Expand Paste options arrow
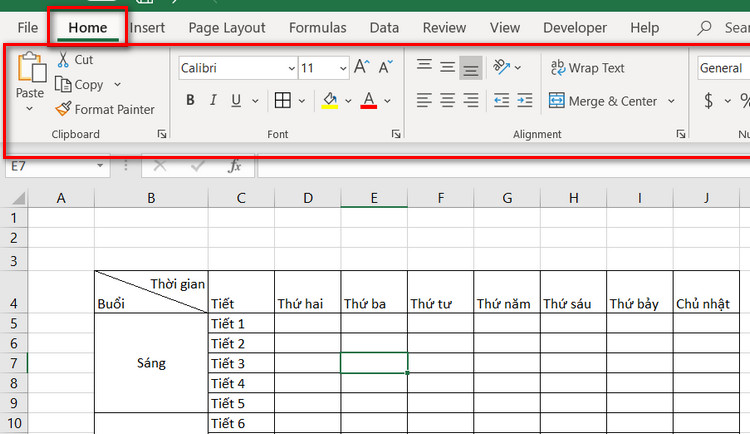Image resolution: width=750 pixels, height=434 pixels. (x=30, y=109)
